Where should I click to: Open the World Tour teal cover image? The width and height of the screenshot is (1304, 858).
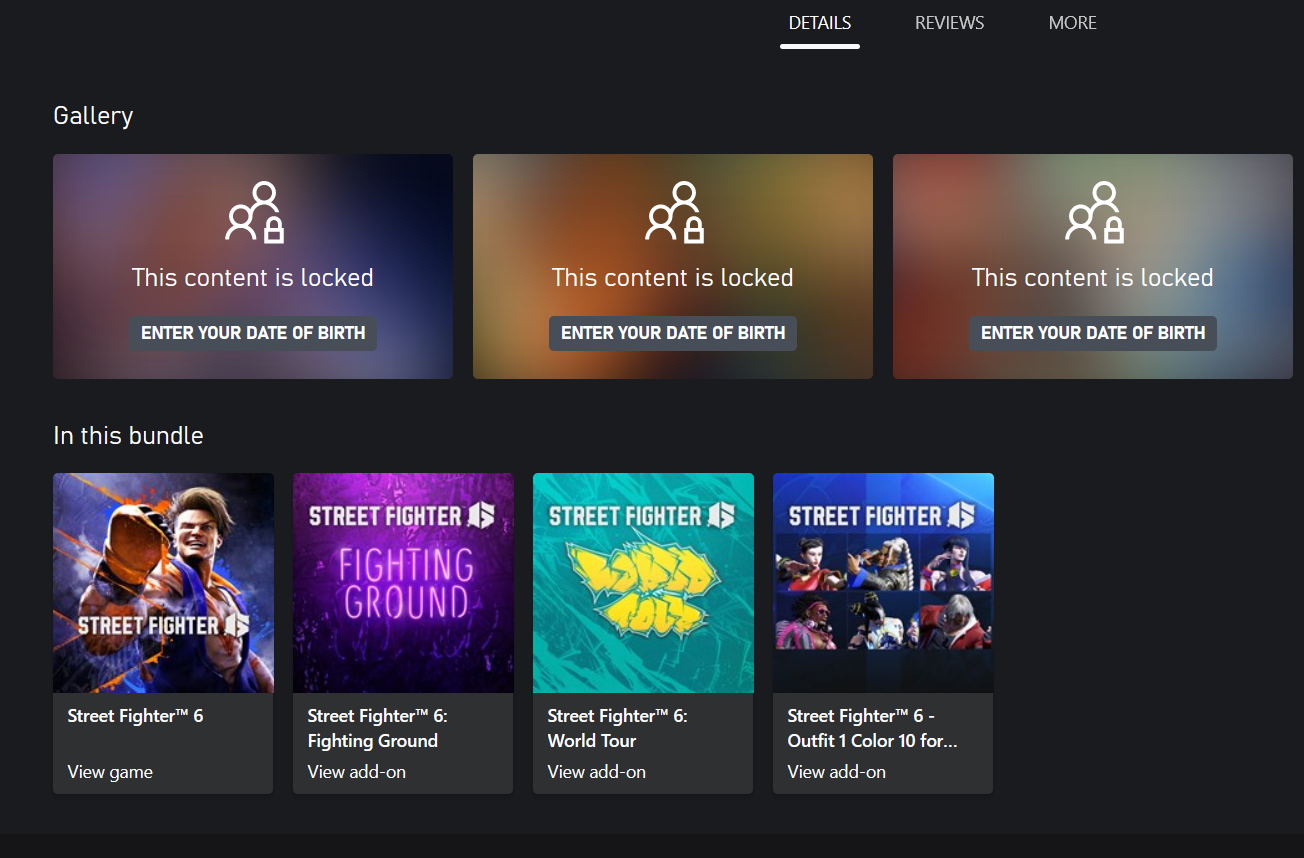coord(643,583)
